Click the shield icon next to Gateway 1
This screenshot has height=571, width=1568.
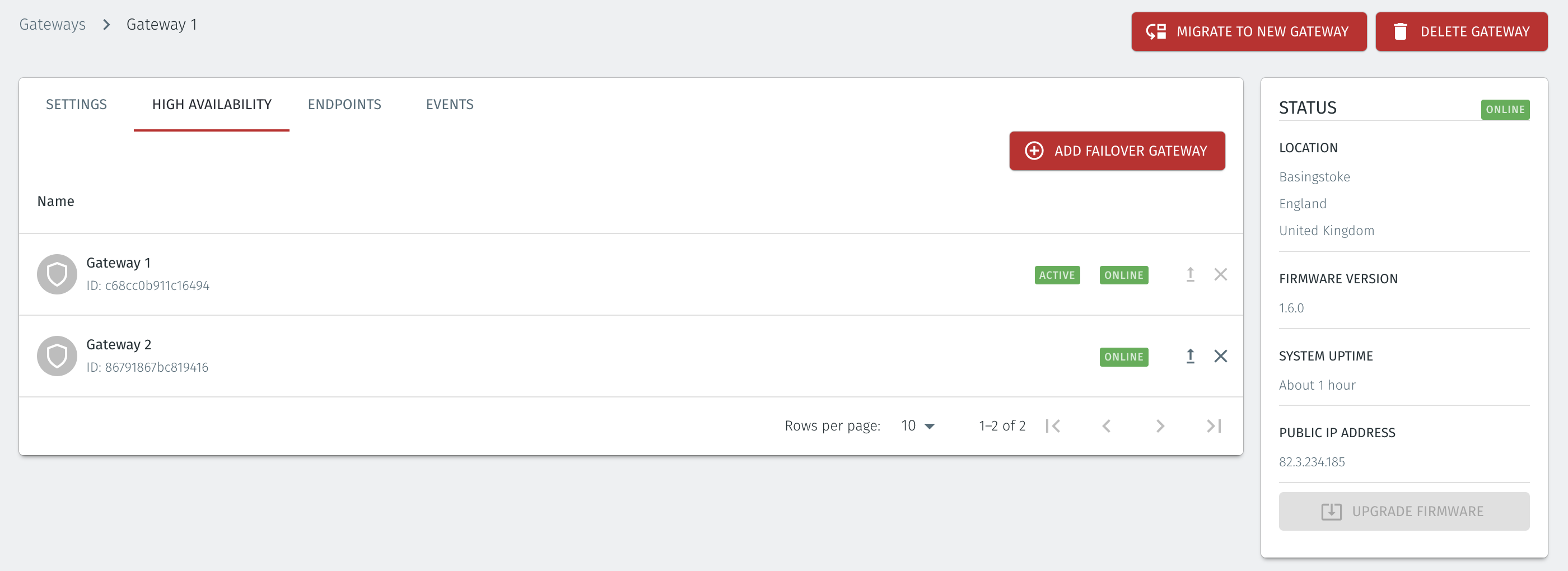pyautogui.click(x=57, y=274)
